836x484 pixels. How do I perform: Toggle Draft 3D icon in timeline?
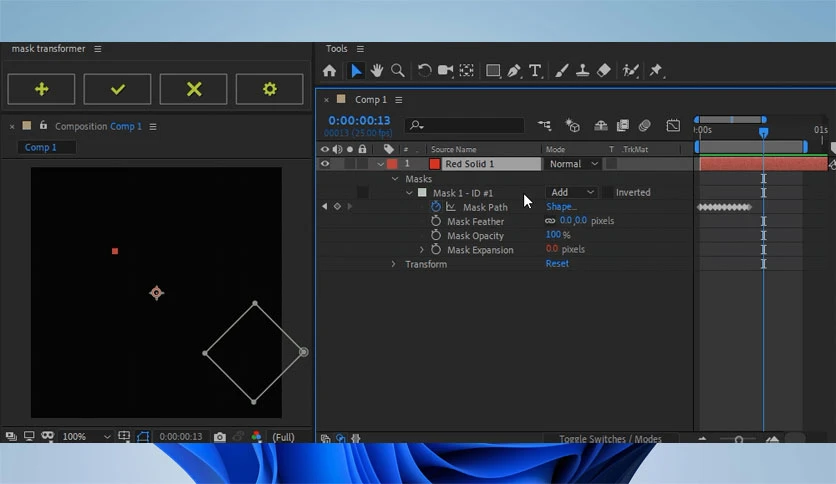coord(573,125)
